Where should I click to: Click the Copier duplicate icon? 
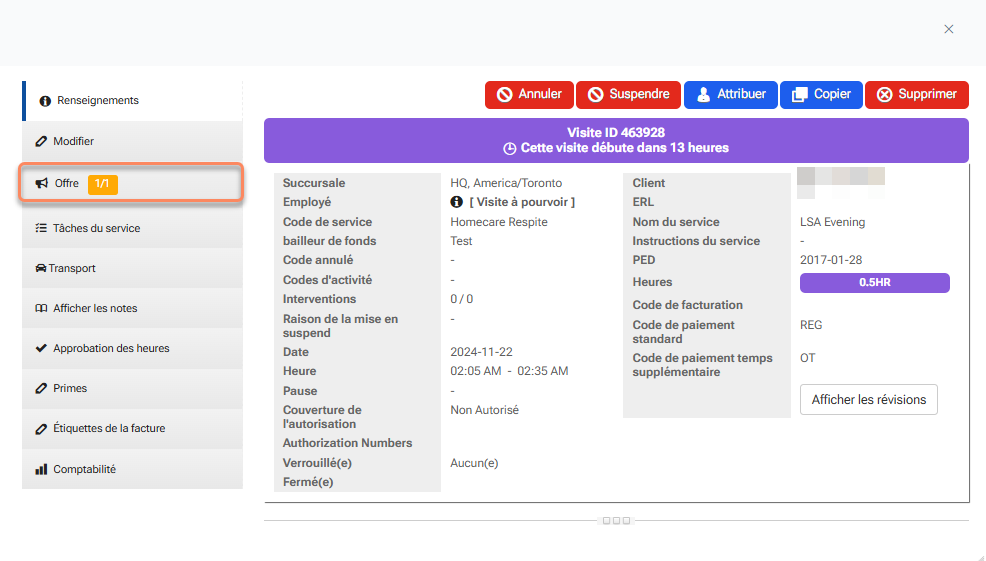coord(799,95)
